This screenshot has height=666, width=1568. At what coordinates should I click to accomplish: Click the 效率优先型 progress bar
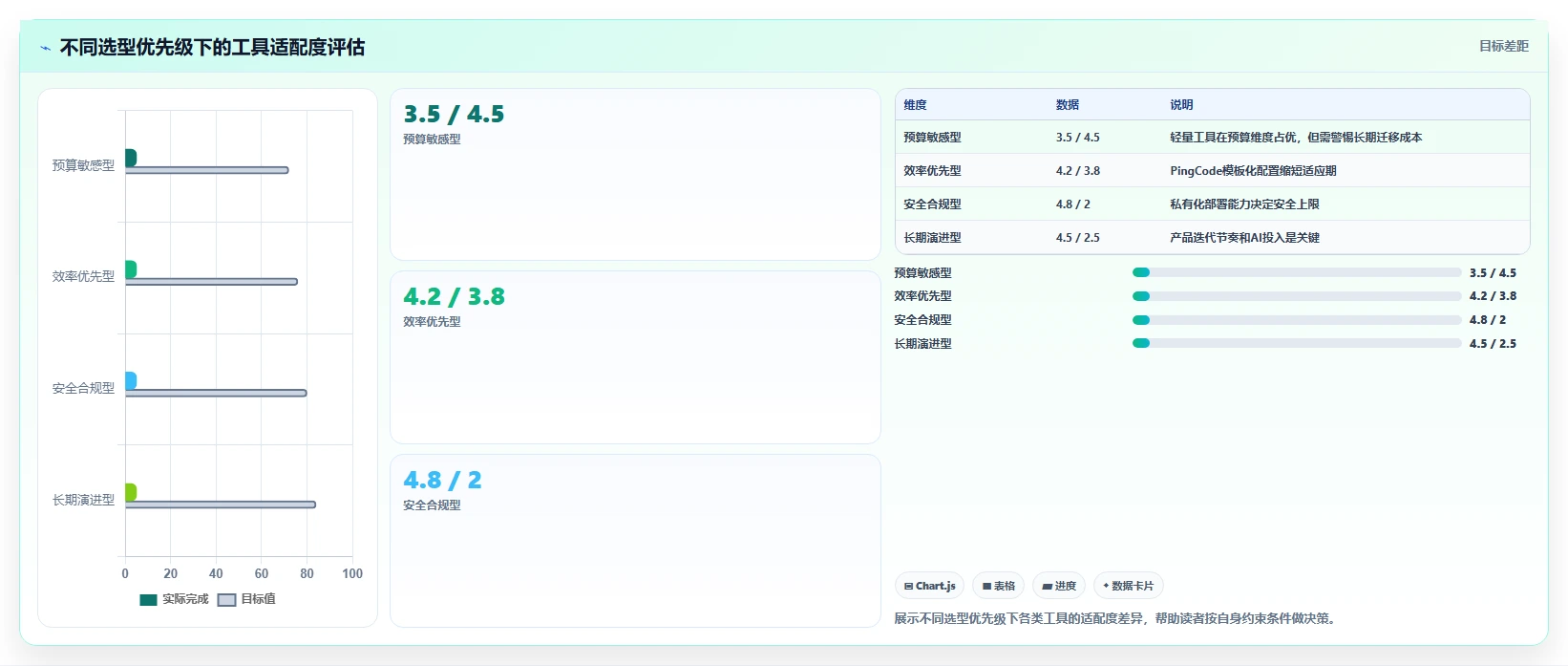click(x=1297, y=296)
